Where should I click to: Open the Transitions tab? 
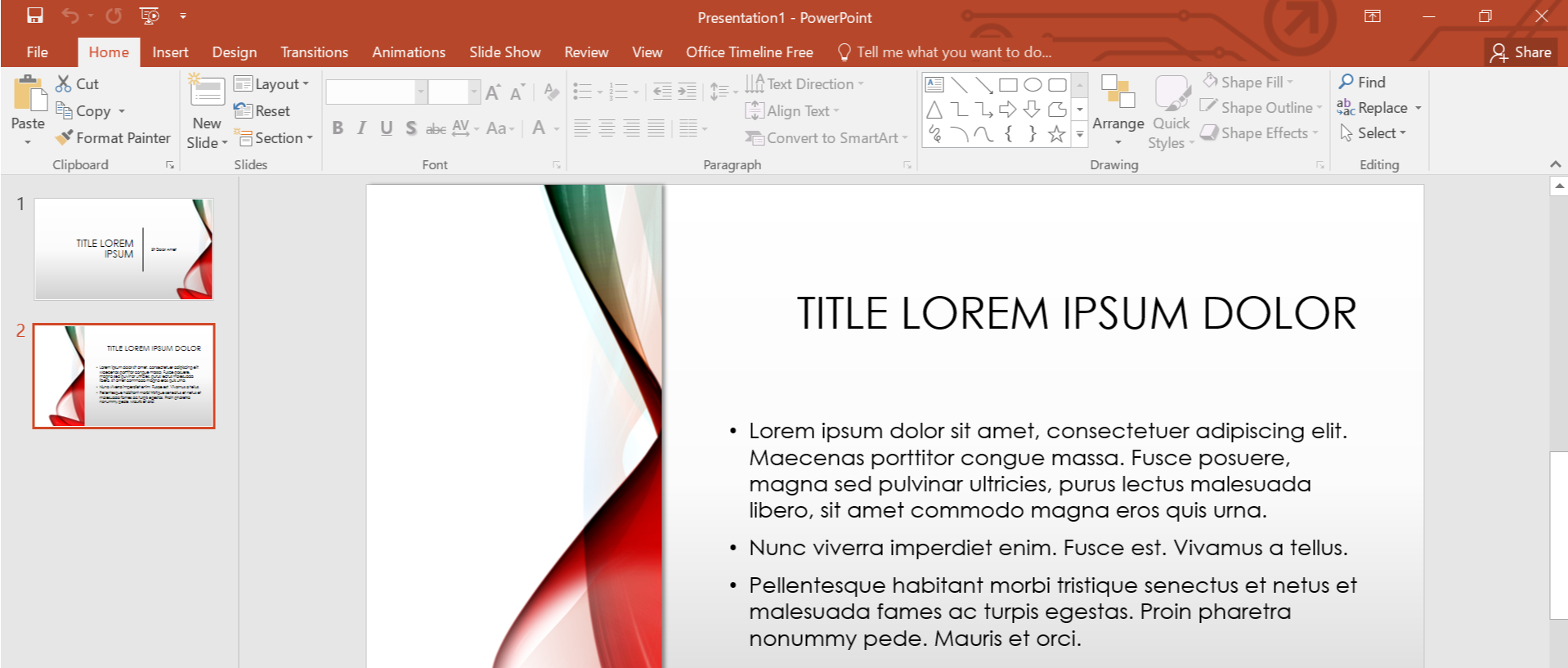click(314, 52)
